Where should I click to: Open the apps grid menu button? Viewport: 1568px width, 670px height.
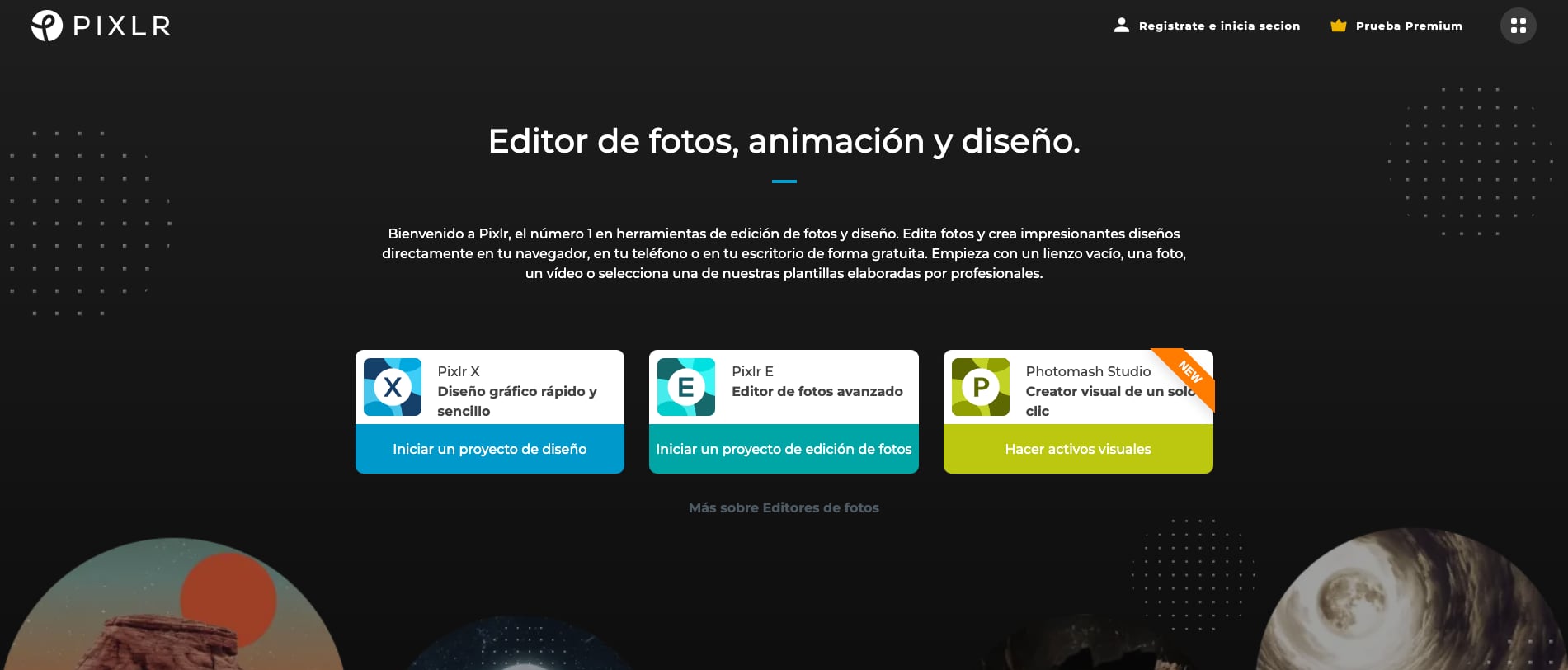coord(1518,26)
